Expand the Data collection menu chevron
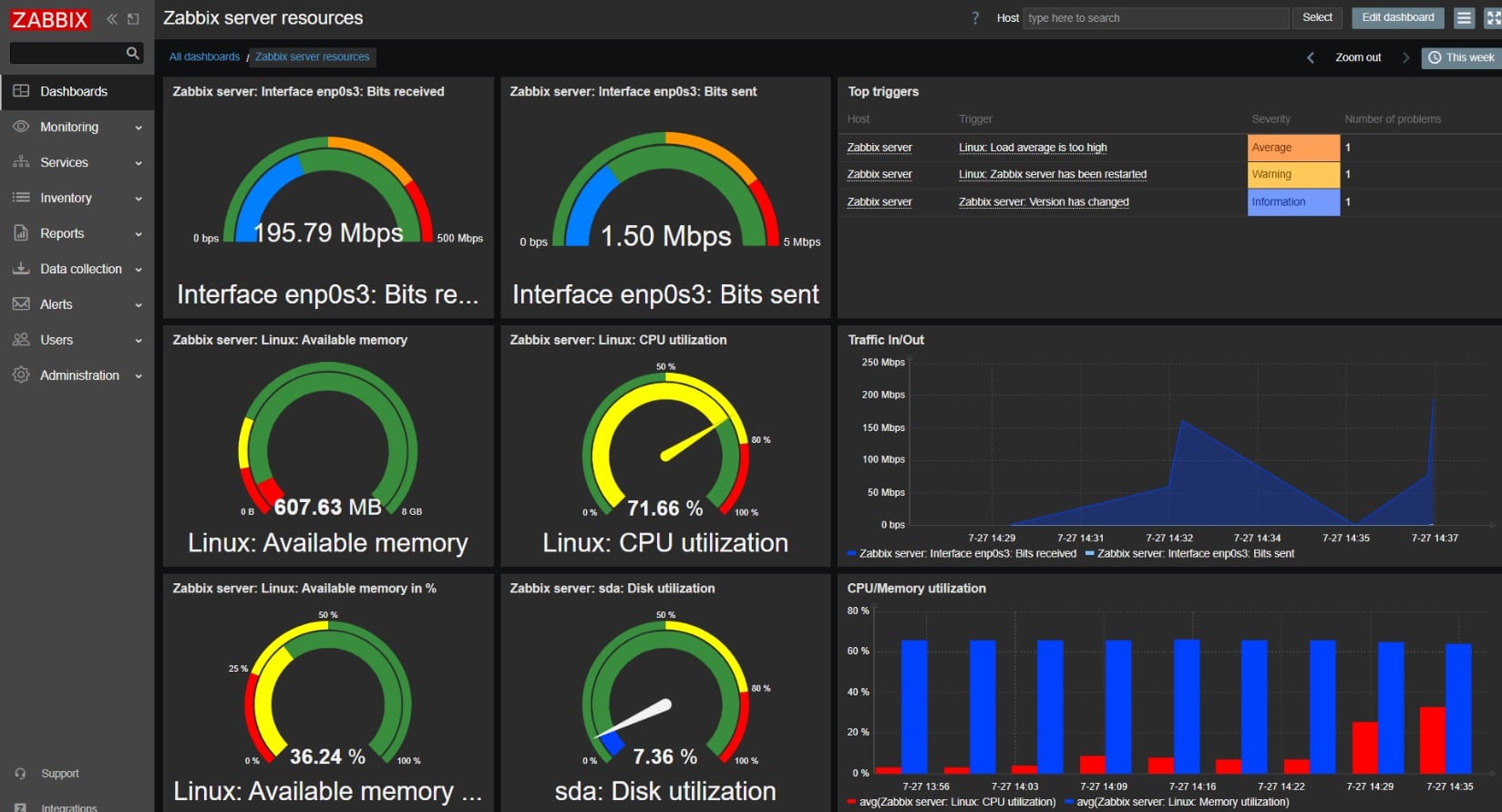1502x812 pixels. [139, 270]
